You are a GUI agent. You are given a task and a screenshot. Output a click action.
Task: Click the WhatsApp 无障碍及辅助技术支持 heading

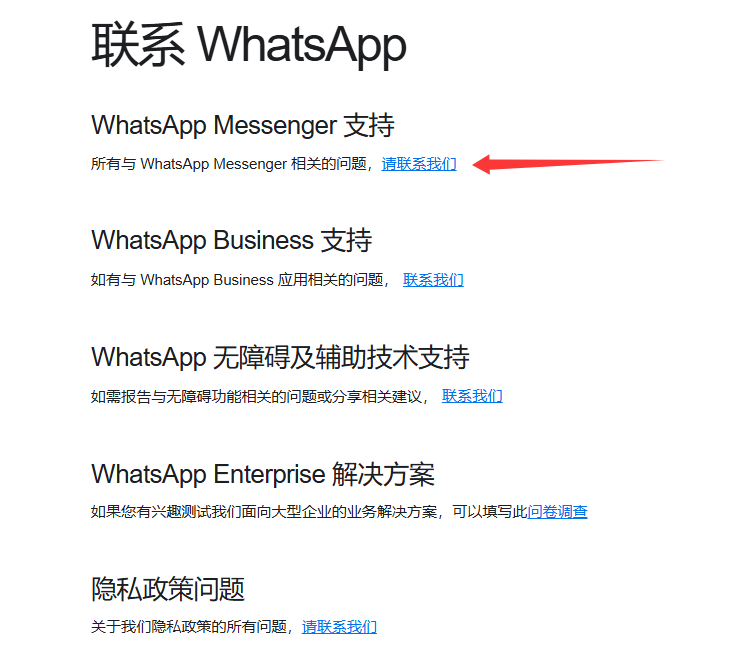click(280, 357)
